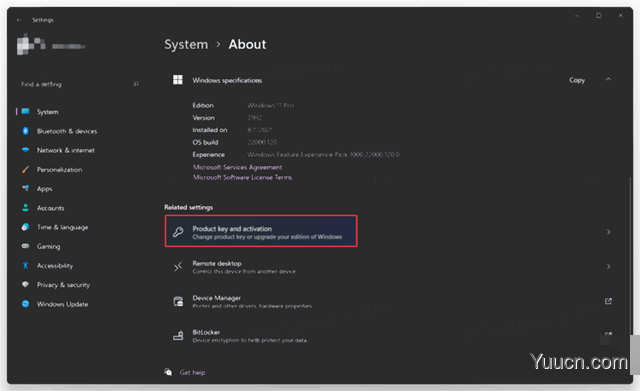This screenshot has height=391, width=640.
Task: Click the Privacy & security shield icon
Action: [25, 284]
